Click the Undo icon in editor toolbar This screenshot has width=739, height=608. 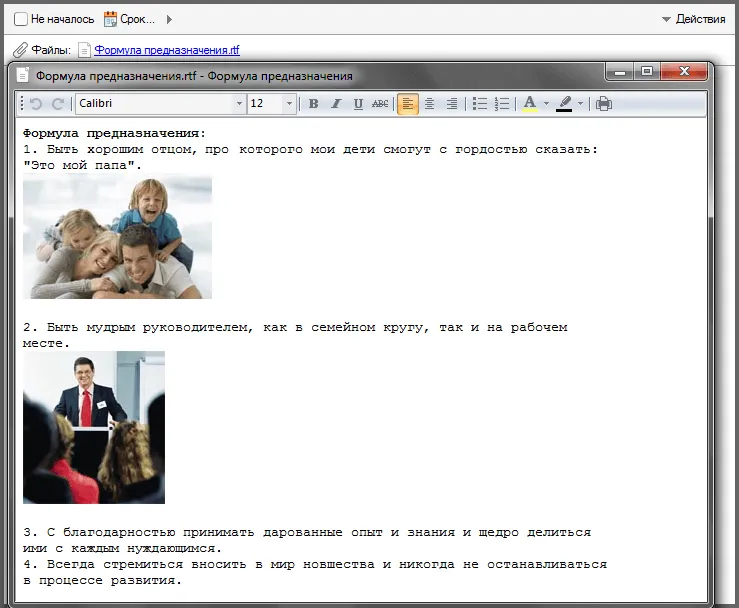[37, 104]
